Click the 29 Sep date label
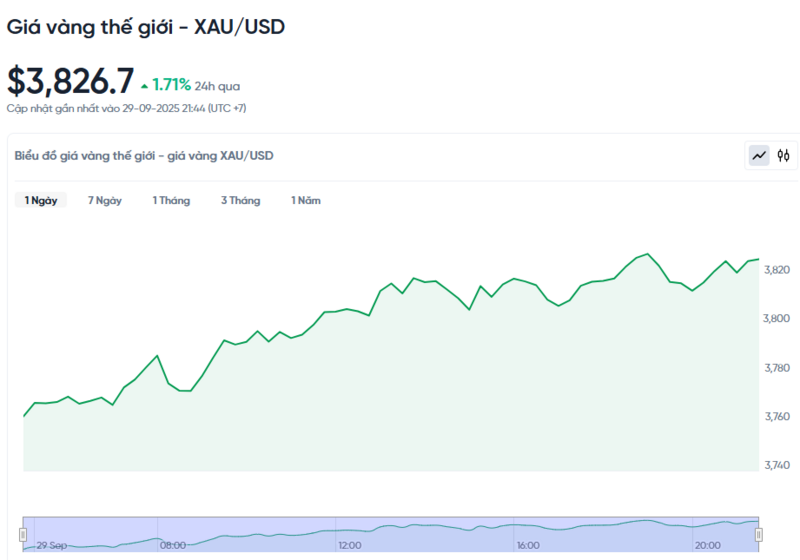 point(51,545)
